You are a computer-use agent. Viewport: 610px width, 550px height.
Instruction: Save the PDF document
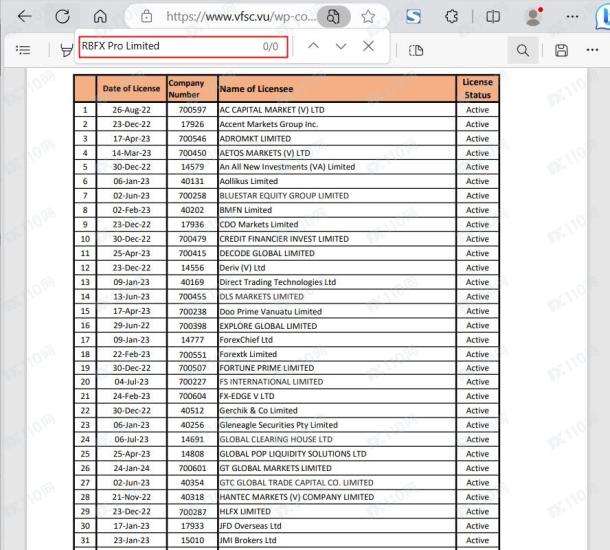pos(561,50)
